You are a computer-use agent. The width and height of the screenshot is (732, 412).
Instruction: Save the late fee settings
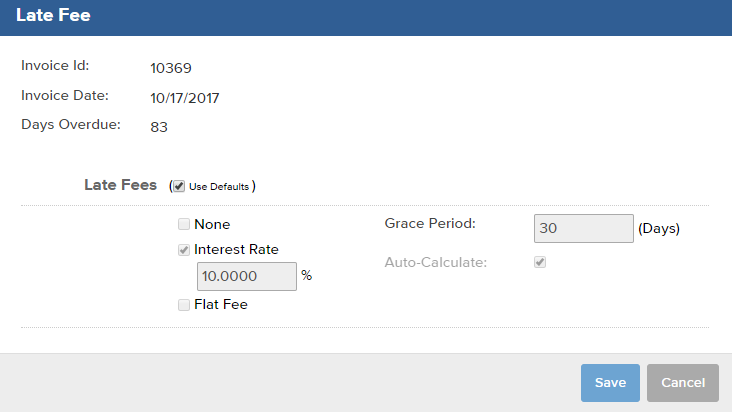610,383
